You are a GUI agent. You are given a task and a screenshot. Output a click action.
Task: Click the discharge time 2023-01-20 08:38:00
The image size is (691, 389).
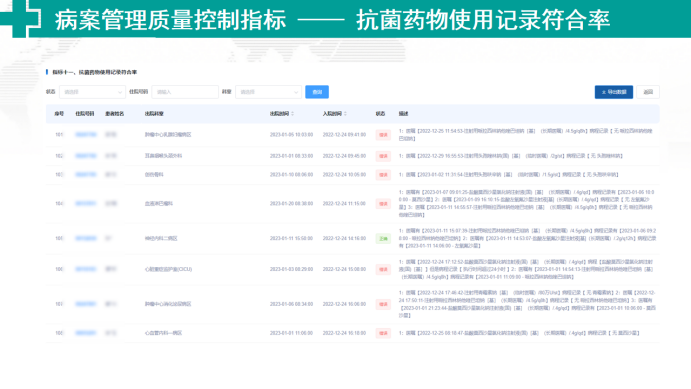[291, 204]
